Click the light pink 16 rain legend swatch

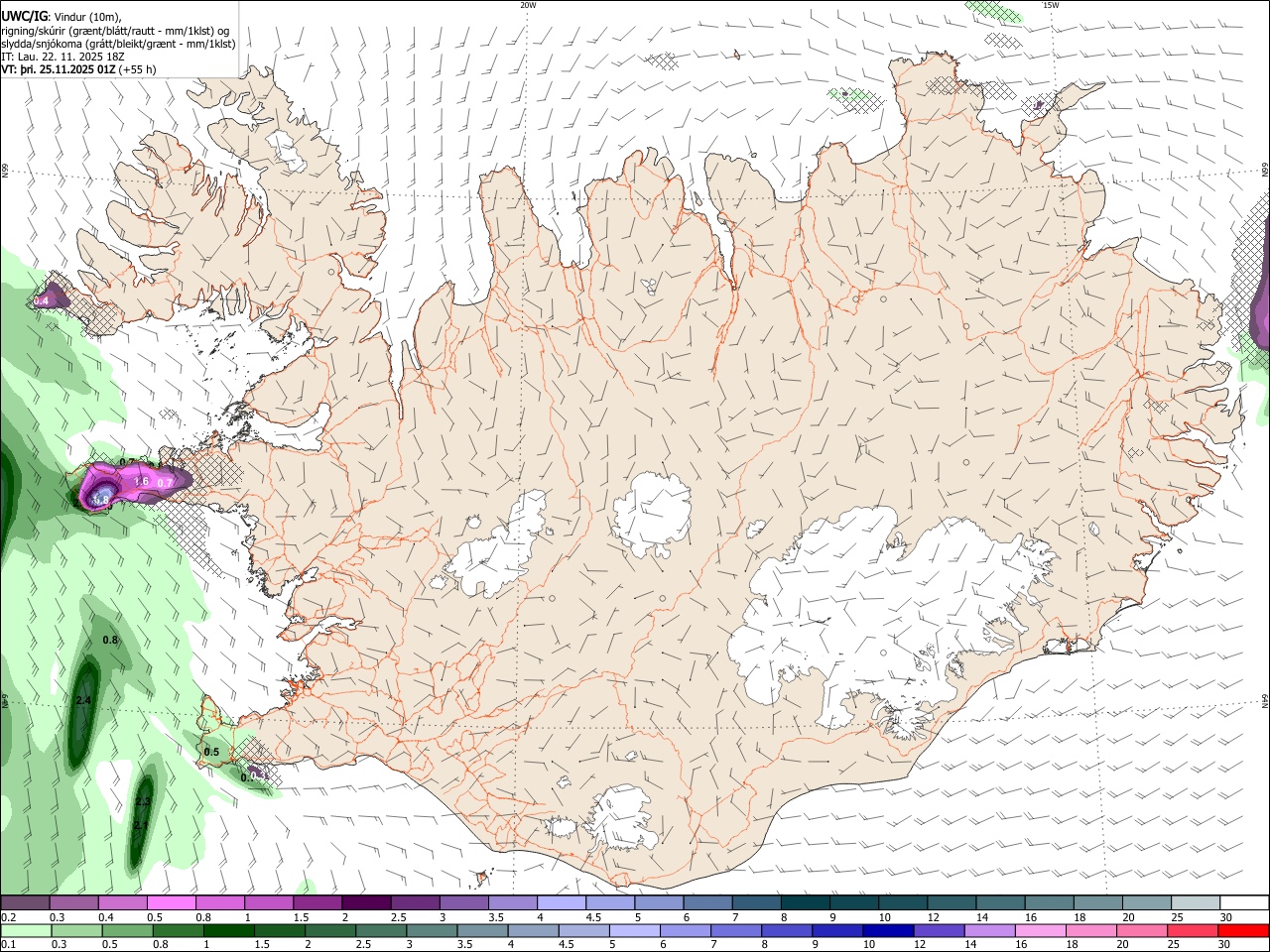[x=1041, y=930]
